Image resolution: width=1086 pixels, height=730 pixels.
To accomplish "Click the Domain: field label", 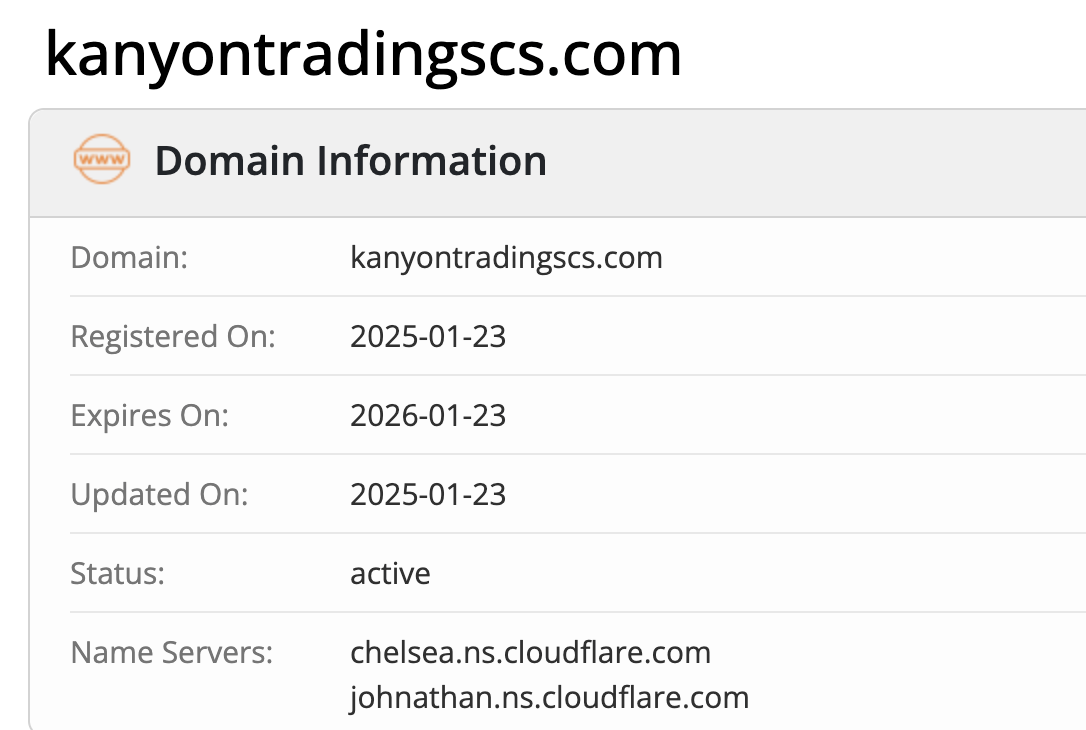I will (129, 258).
